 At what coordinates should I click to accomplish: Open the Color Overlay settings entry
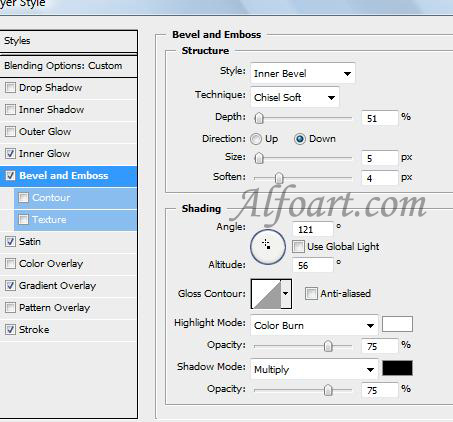51,264
